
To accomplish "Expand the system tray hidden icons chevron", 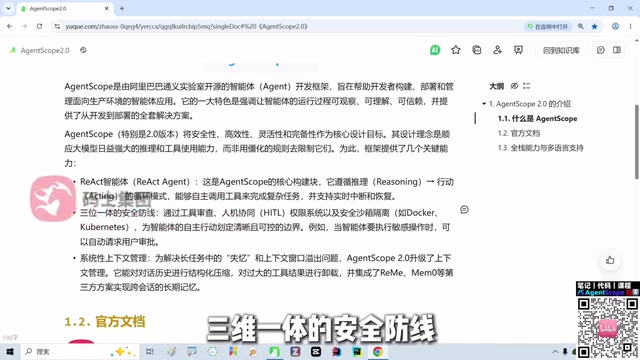I will click(555, 352).
